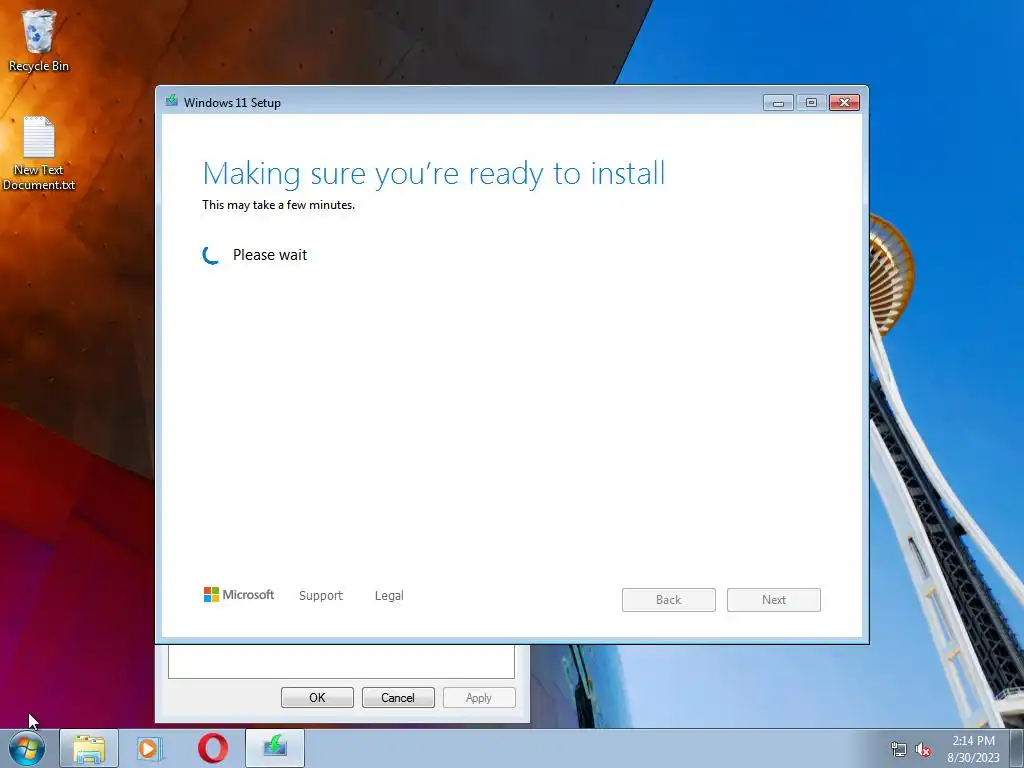Maximize the Windows 11 Setup window
This screenshot has width=1024, height=768.
(811, 103)
